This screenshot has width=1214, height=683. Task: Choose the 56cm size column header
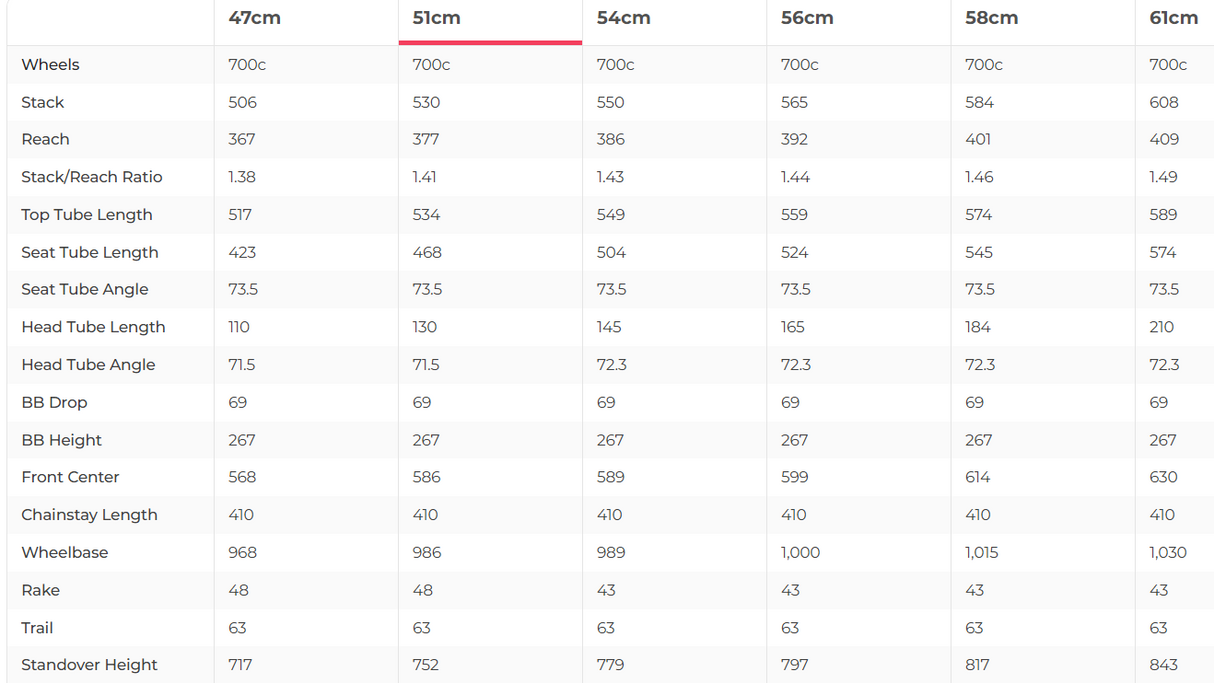(806, 18)
